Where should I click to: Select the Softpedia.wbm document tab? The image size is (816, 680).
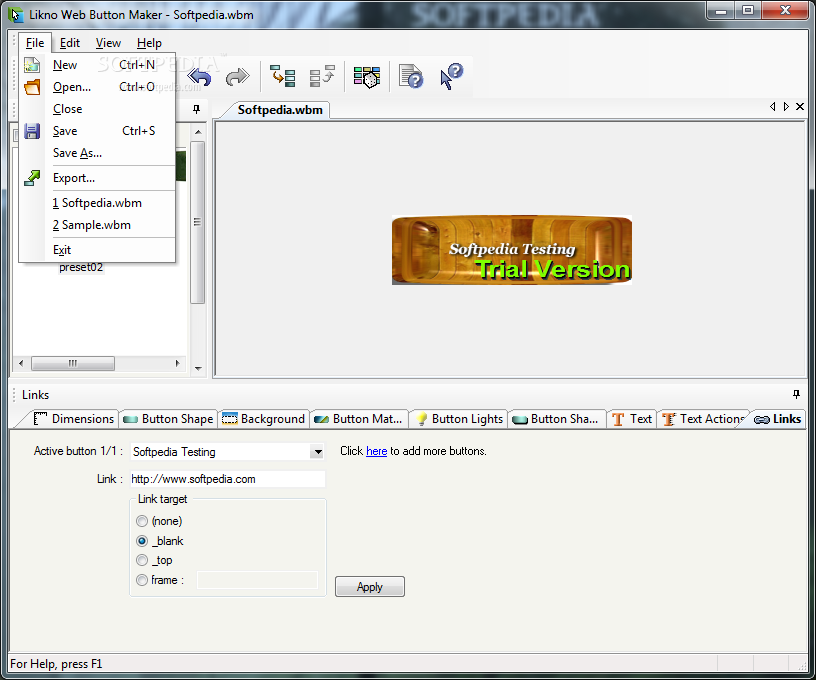280,110
